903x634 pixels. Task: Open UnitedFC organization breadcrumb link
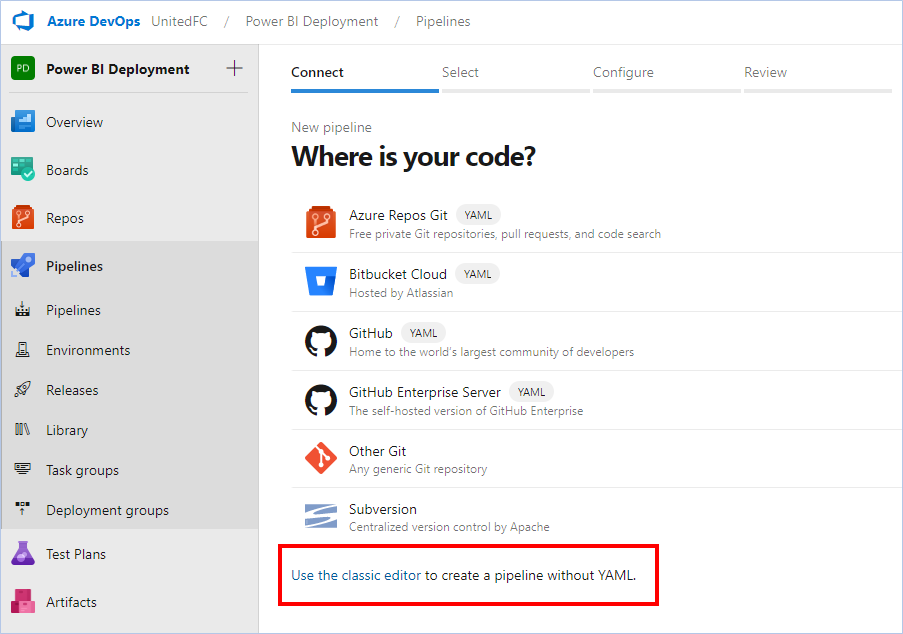coord(179,21)
